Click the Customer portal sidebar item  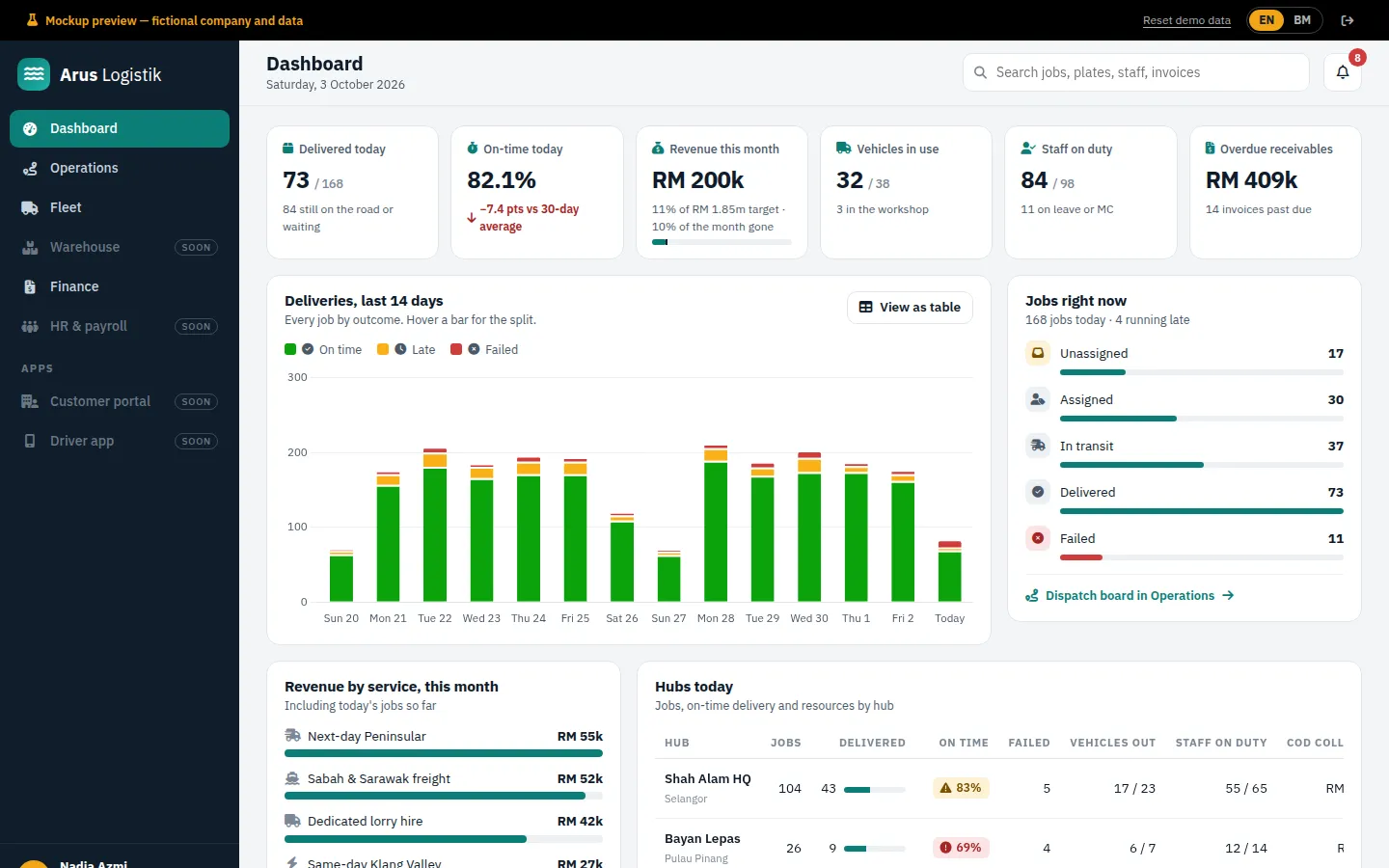pyautogui.click(x=120, y=401)
